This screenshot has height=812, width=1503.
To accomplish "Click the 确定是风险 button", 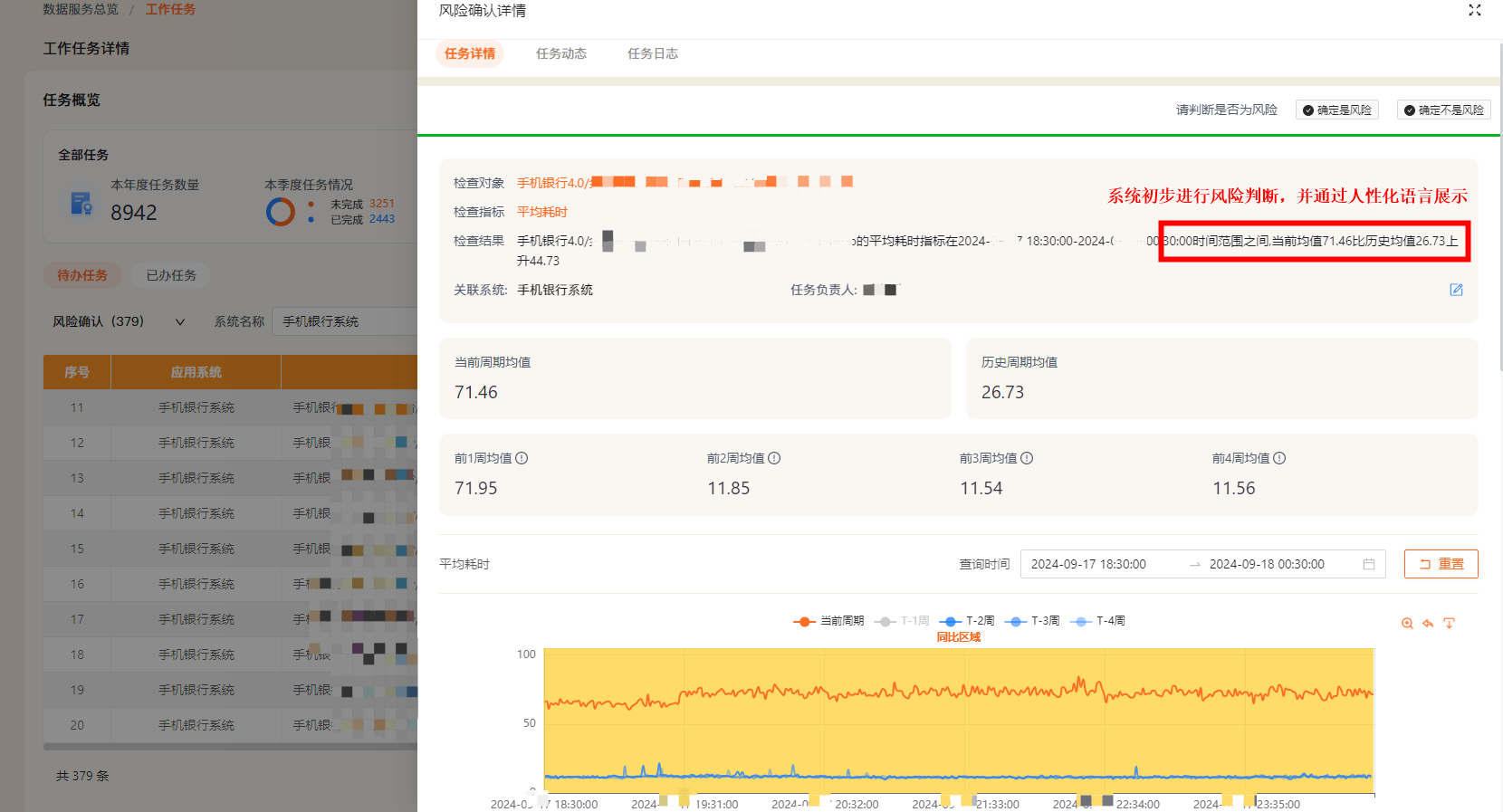I will tap(1337, 110).
